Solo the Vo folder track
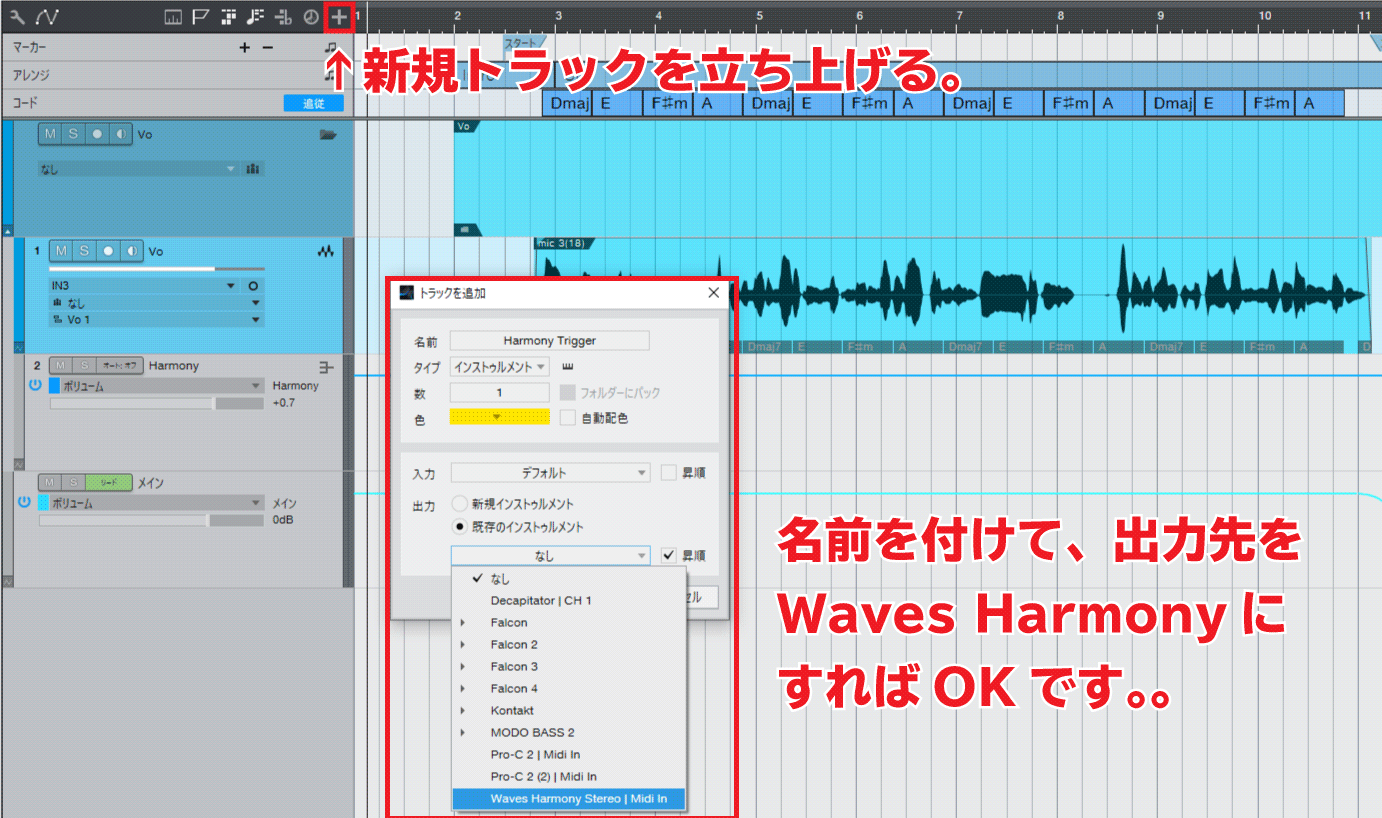Image resolution: width=1382 pixels, height=818 pixels. pos(72,134)
